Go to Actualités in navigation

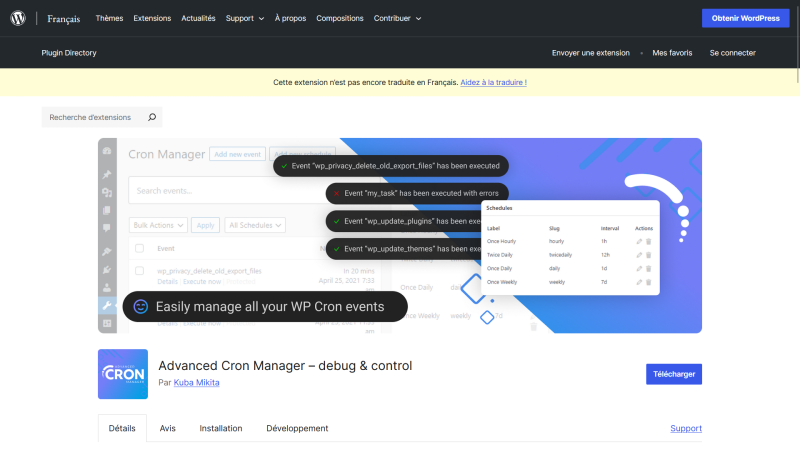198,18
